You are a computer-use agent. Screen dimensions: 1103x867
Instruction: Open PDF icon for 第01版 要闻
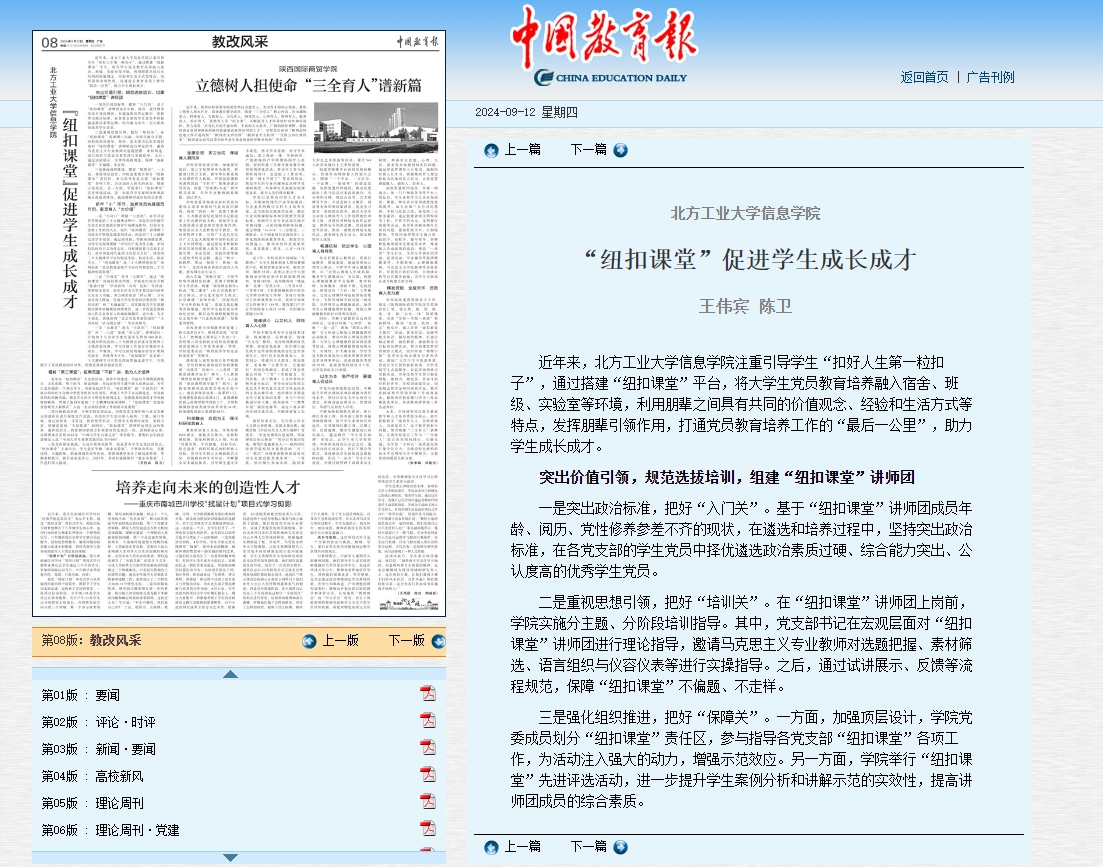[428, 694]
